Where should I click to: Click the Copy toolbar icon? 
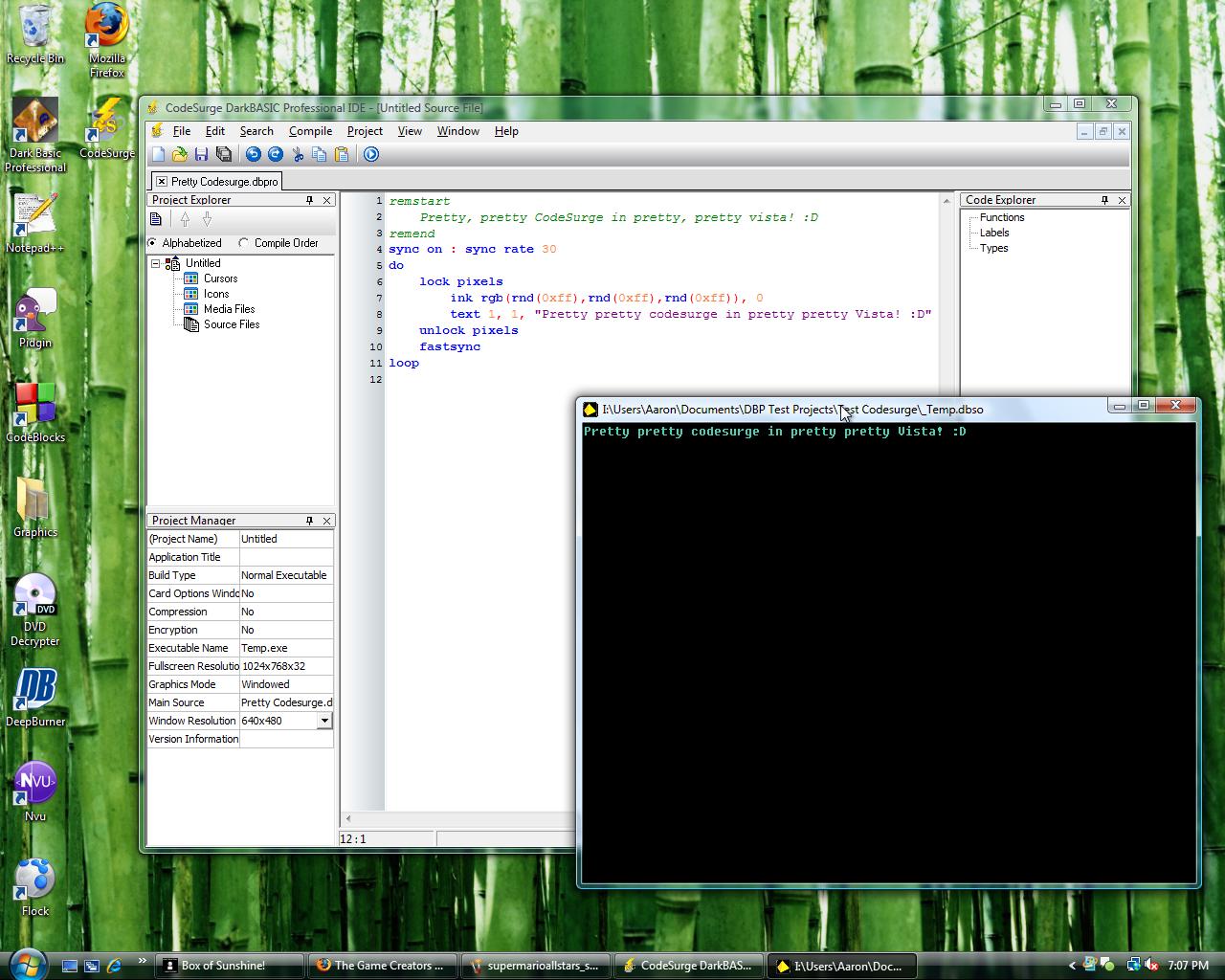319,154
